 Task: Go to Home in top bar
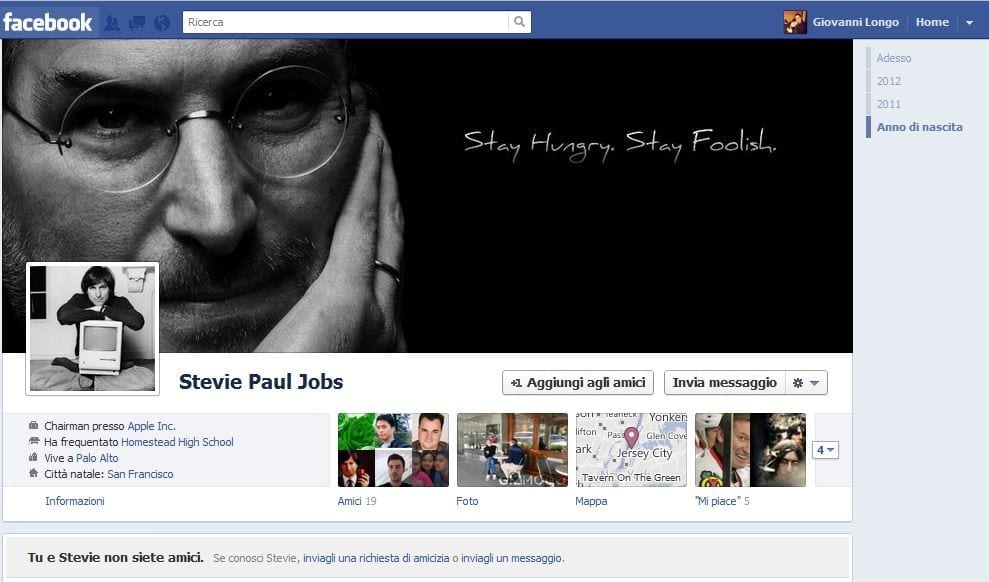932,22
